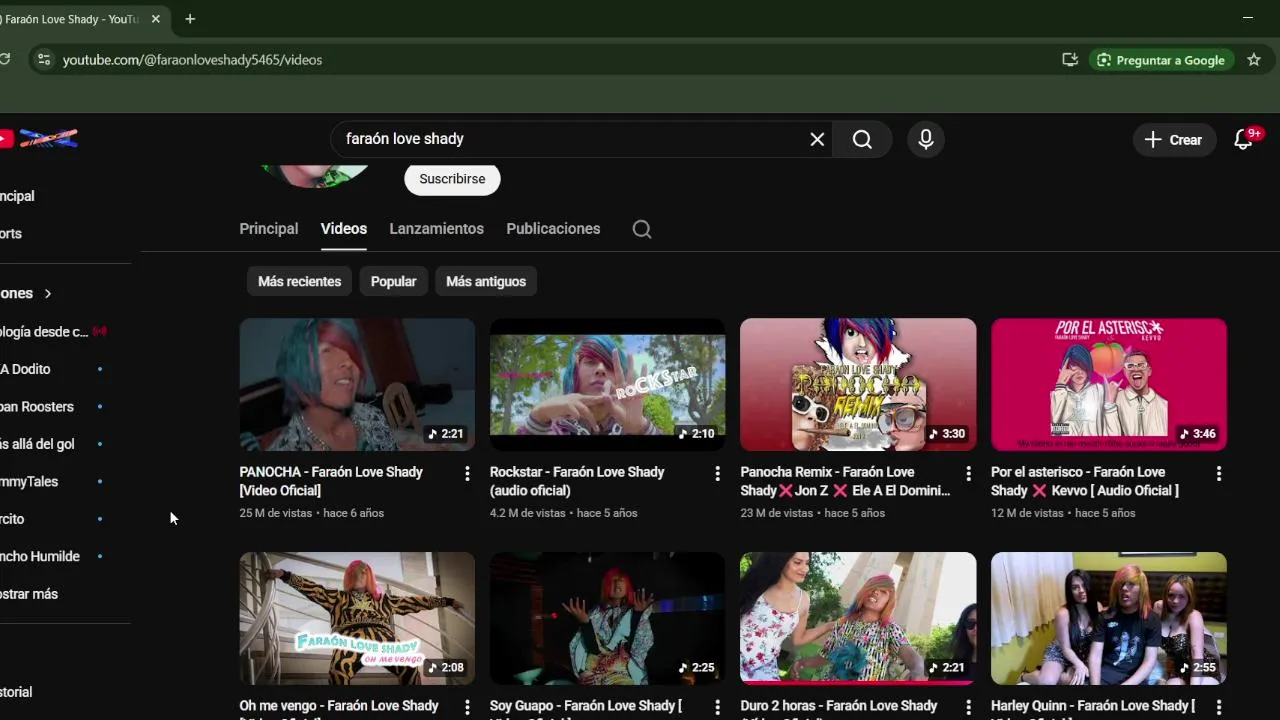Start voice search with microphone icon

point(926,139)
